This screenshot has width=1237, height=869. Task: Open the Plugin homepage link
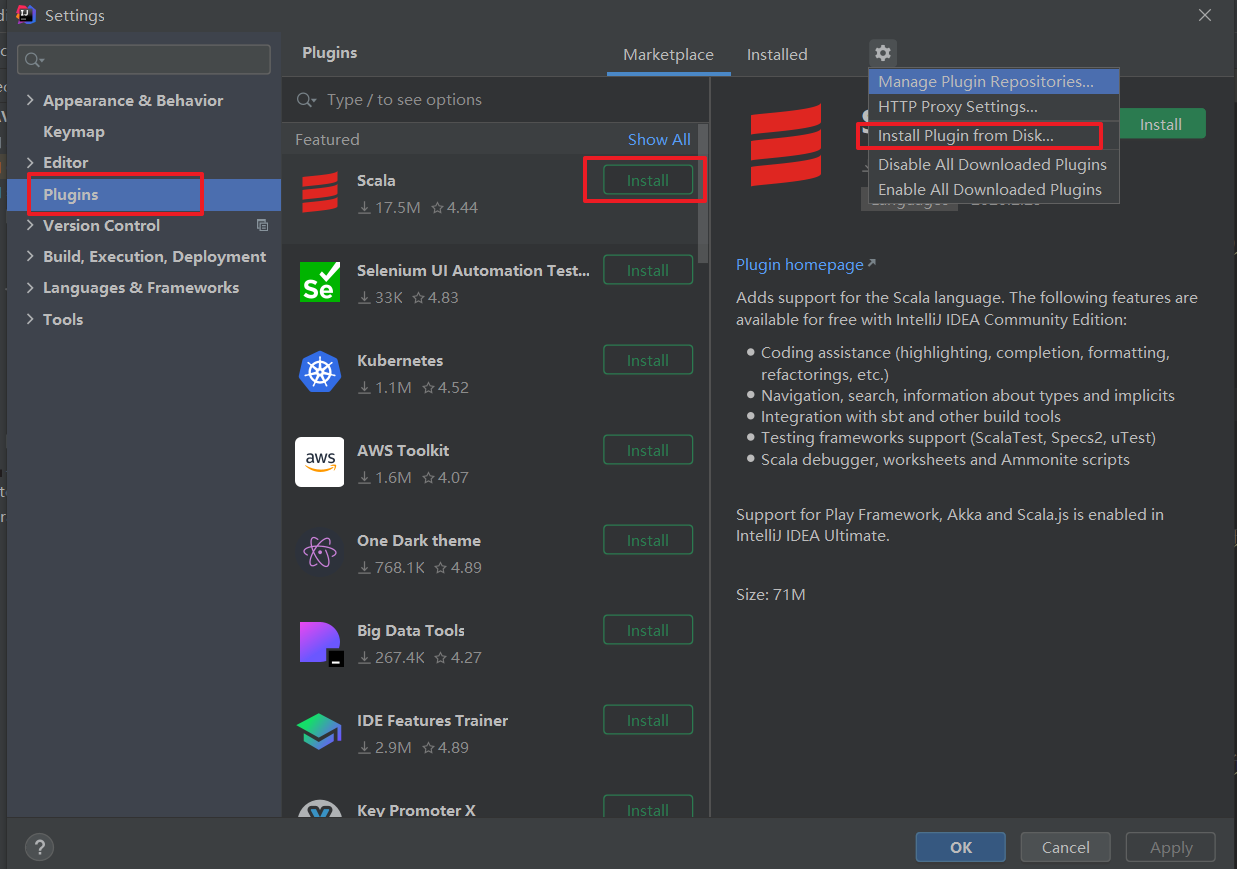coord(800,264)
